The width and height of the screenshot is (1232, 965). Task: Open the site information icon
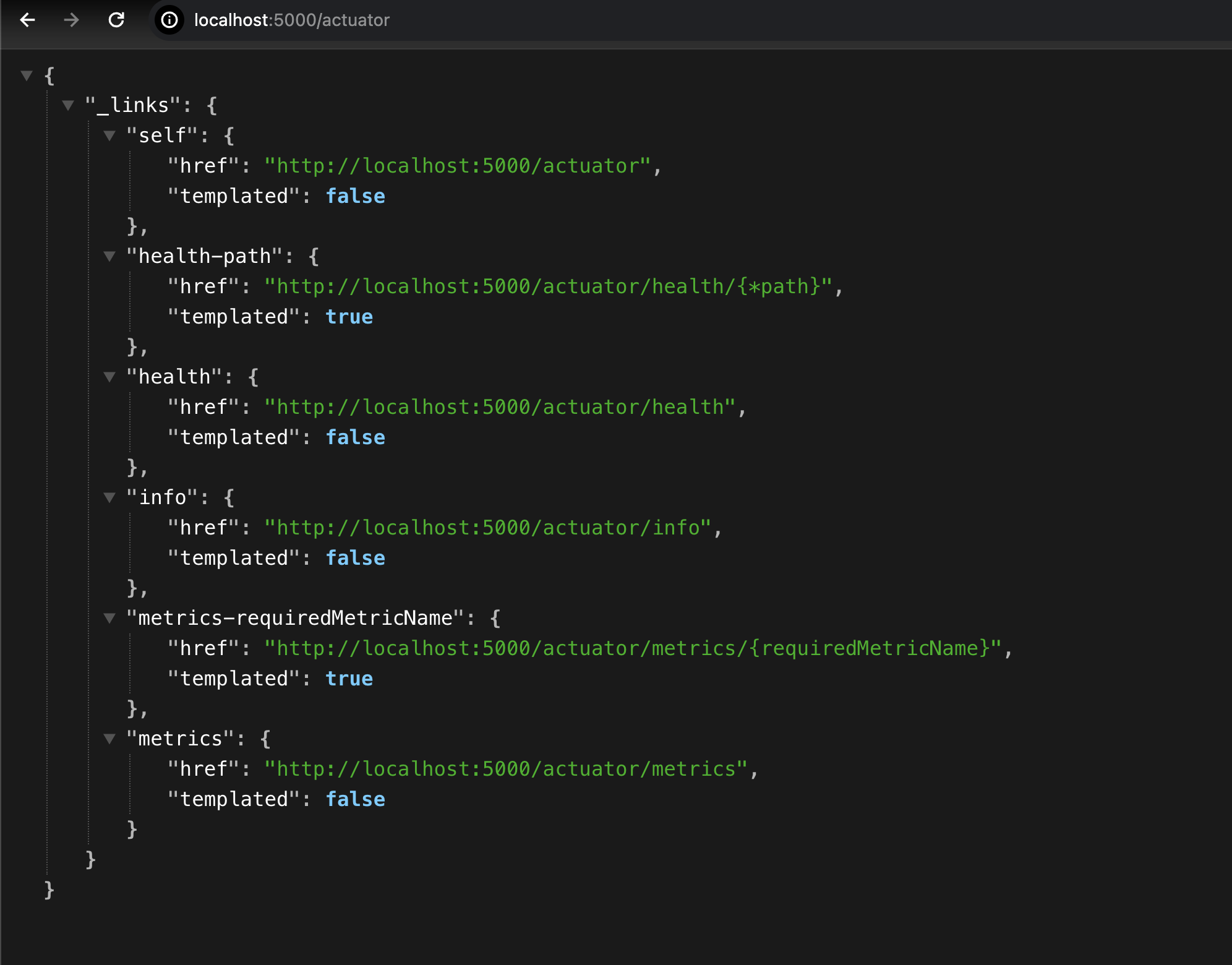point(169,20)
